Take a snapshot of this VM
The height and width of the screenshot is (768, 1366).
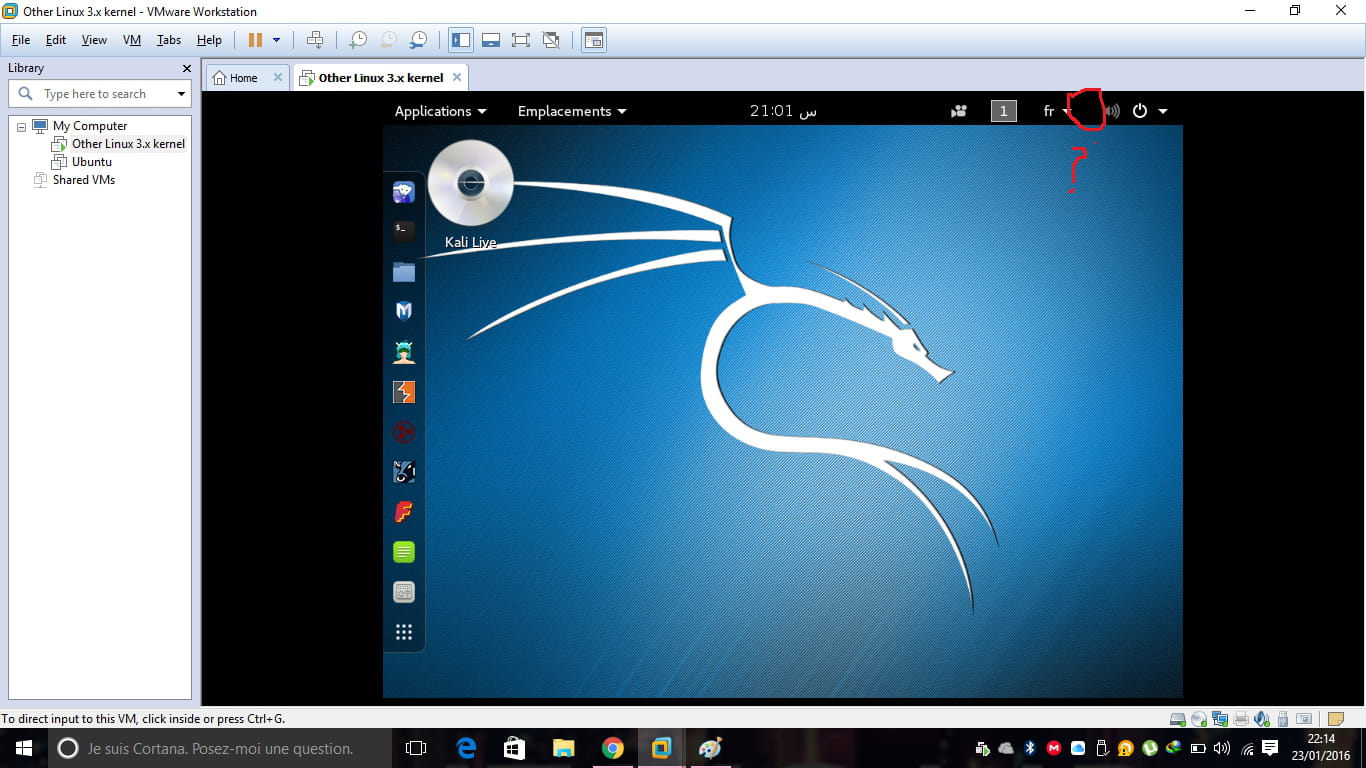pos(357,40)
